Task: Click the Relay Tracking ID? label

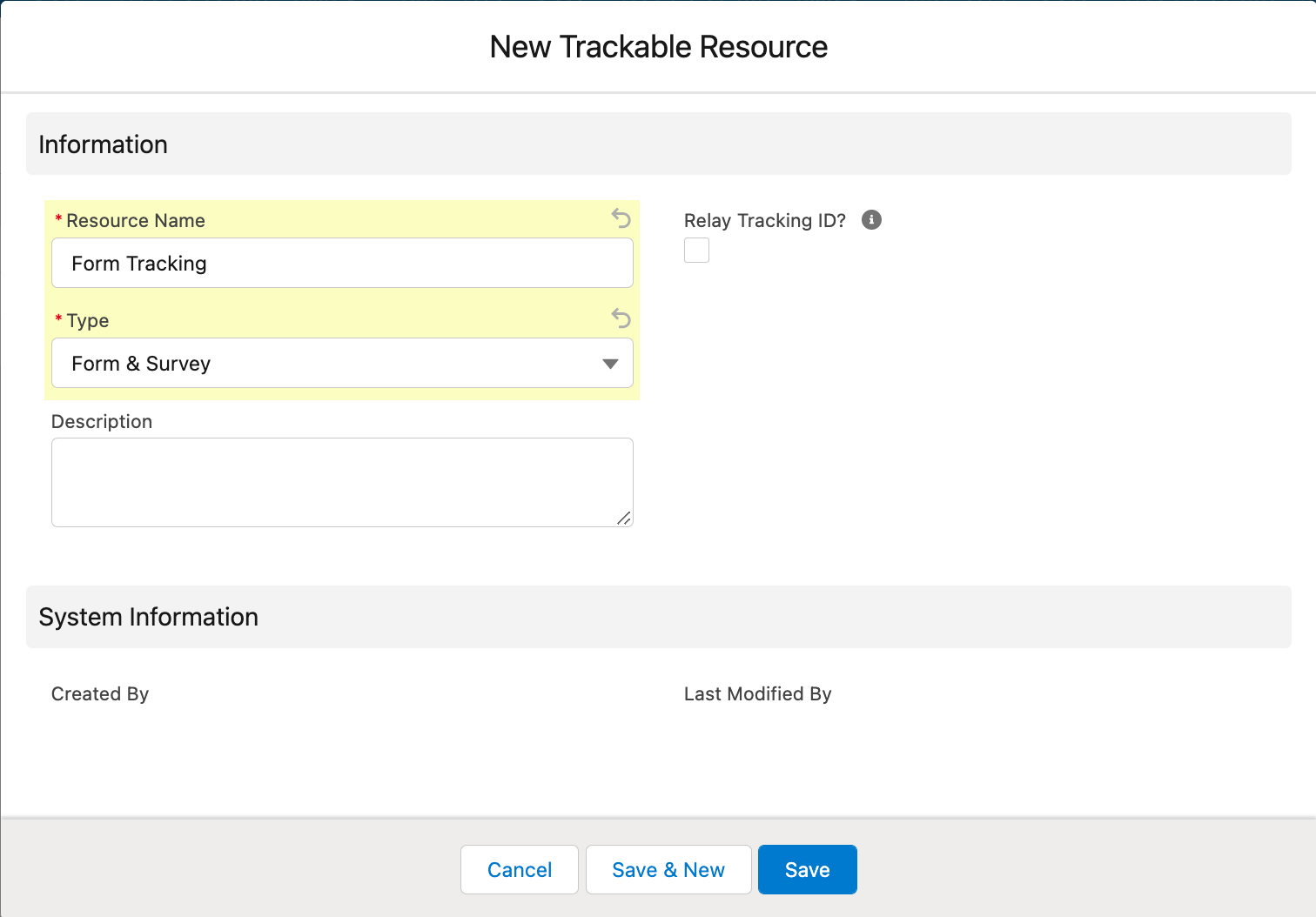Action: point(765,220)
